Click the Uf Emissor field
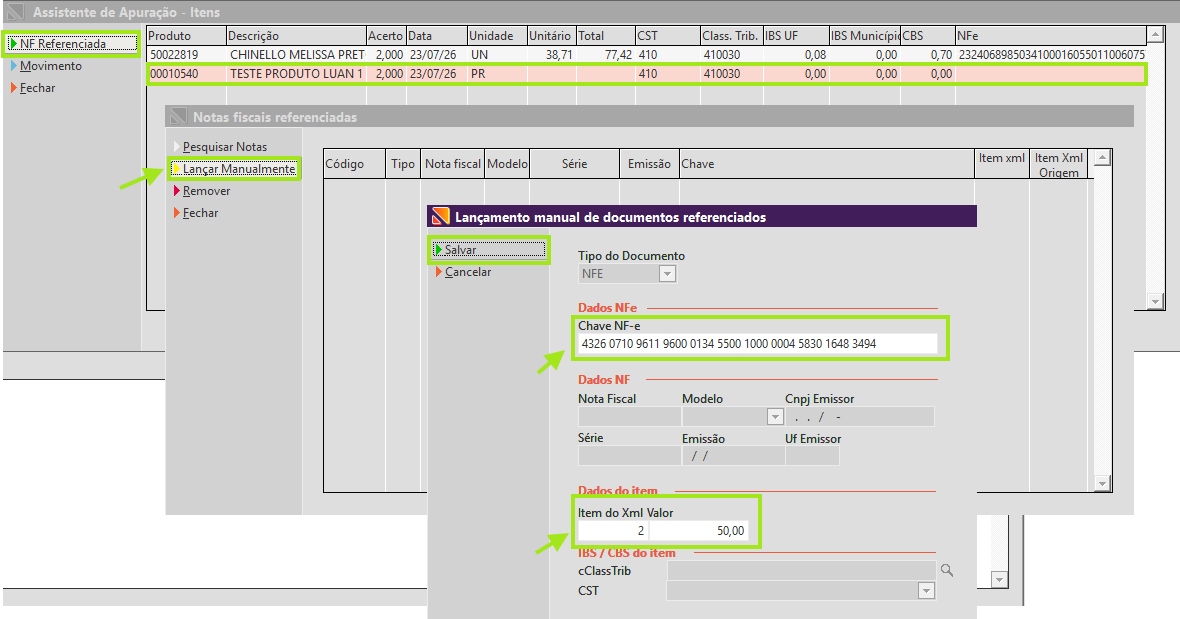The image size is (1180, 619). coord(812,456)
